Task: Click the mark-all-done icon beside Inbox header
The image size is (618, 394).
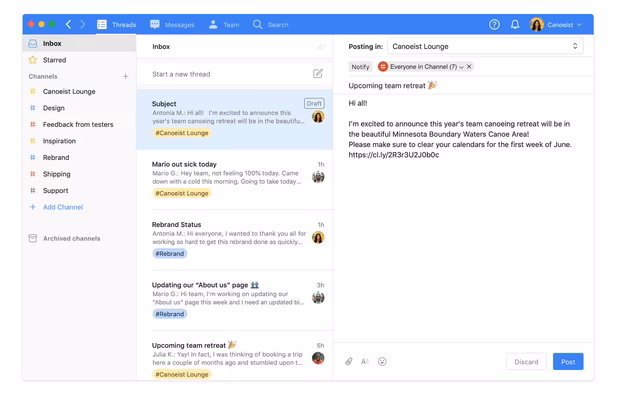Action: (320, 46)
